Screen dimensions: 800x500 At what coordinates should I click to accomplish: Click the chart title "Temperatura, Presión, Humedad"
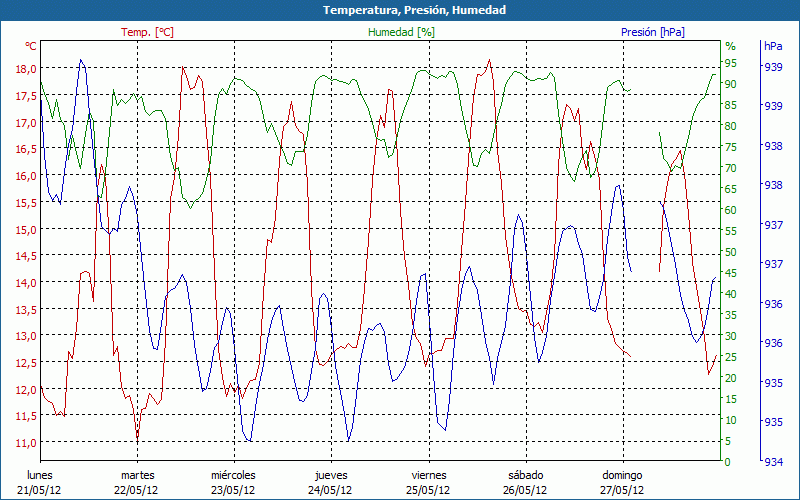[400, 10]
